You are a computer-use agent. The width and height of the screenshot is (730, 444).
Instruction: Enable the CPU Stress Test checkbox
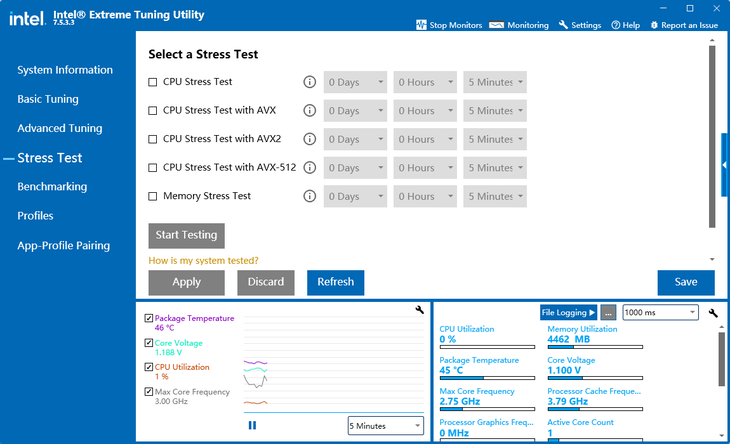[153, 82]
